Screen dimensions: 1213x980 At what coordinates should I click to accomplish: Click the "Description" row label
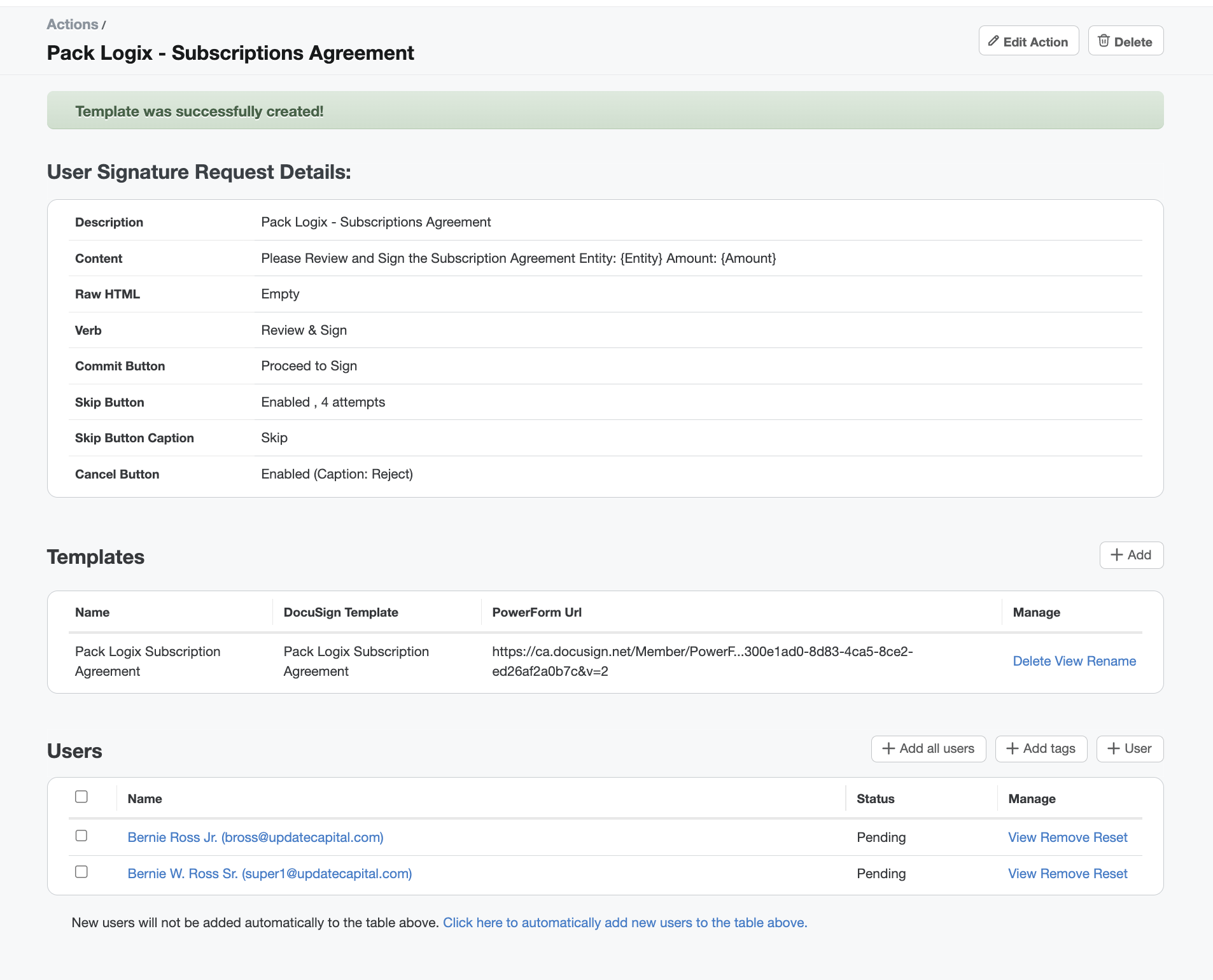(x=109, y=222)
